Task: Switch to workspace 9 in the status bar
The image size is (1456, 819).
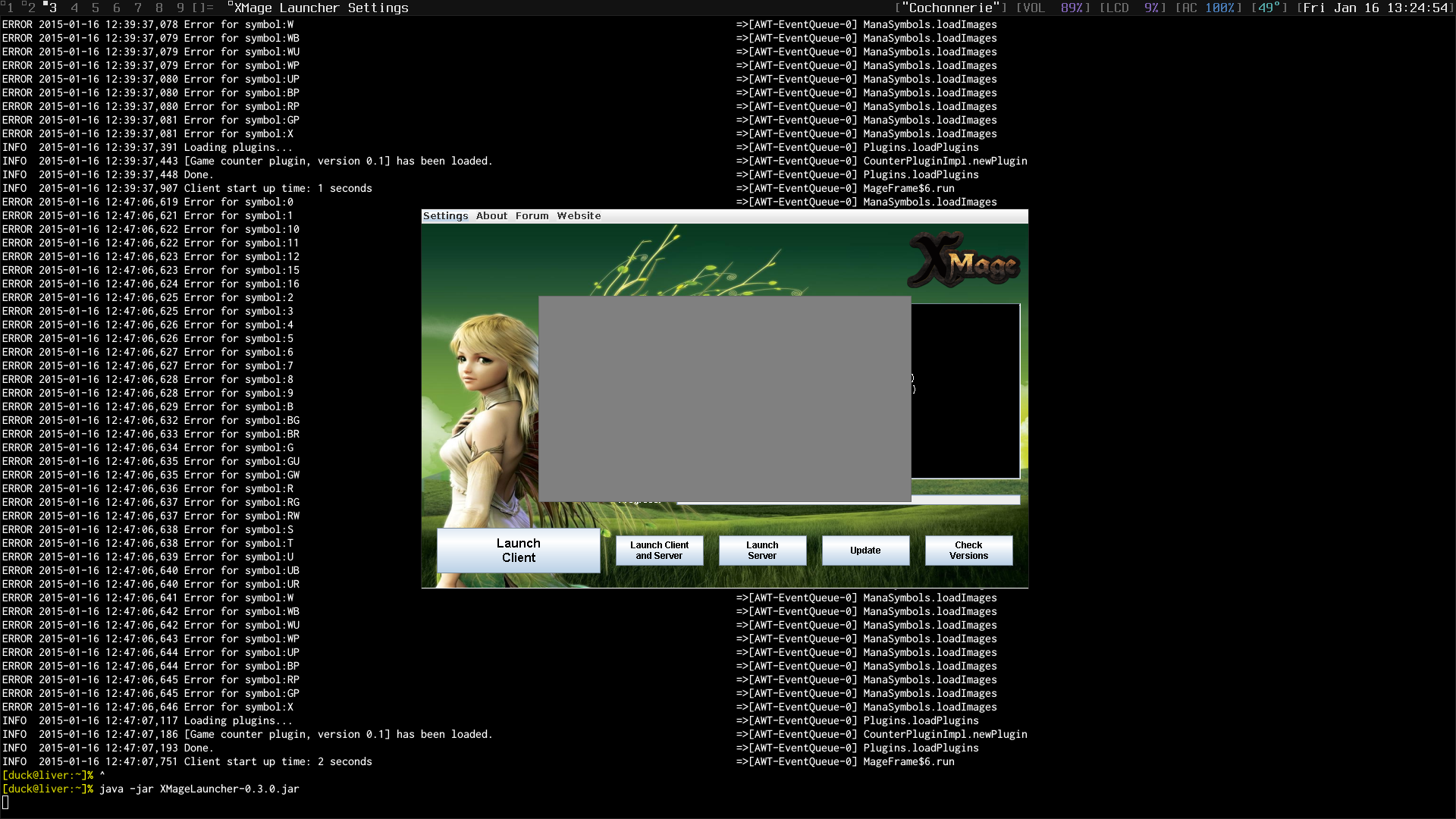Action: [x=180, y=8]
